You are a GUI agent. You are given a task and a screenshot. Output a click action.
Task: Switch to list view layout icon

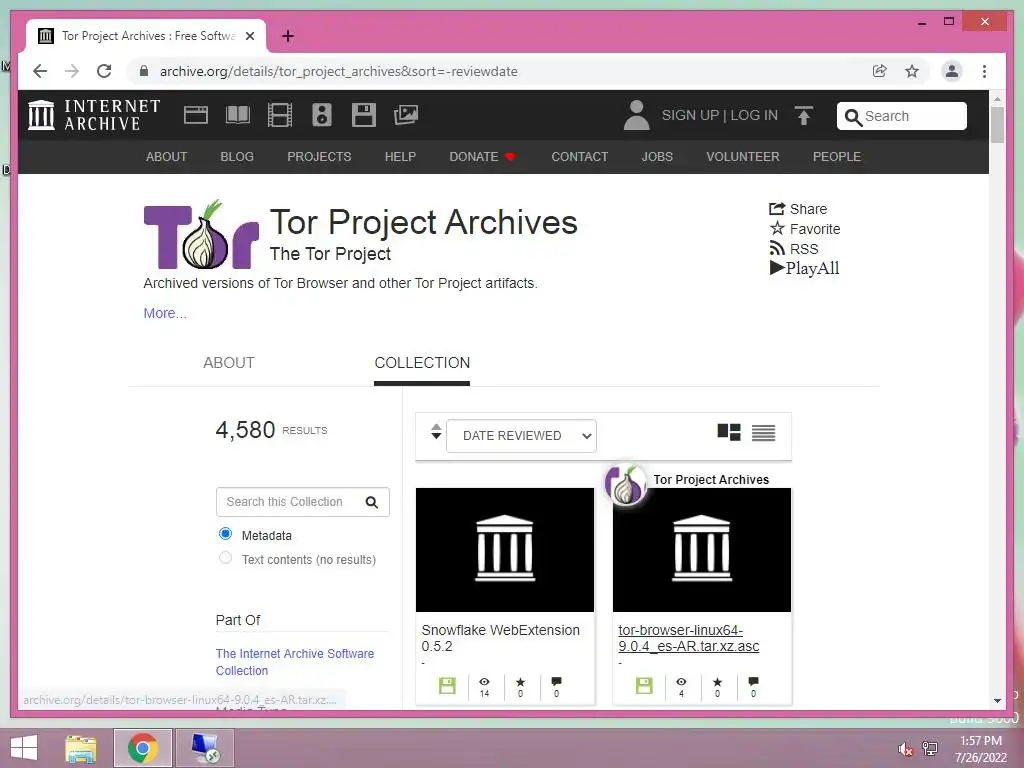point(763,432)
